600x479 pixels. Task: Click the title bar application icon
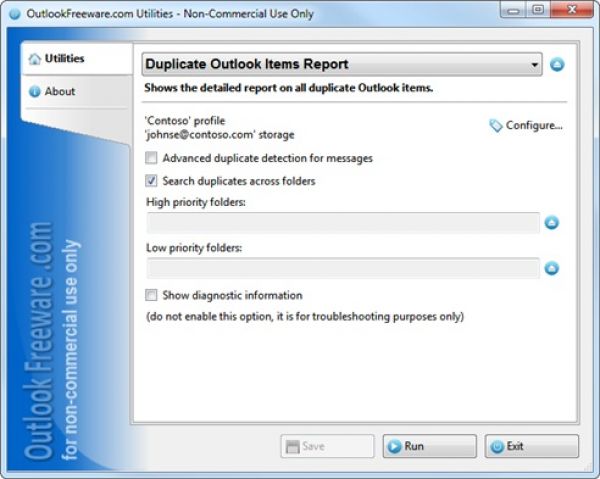coord(15,14)
